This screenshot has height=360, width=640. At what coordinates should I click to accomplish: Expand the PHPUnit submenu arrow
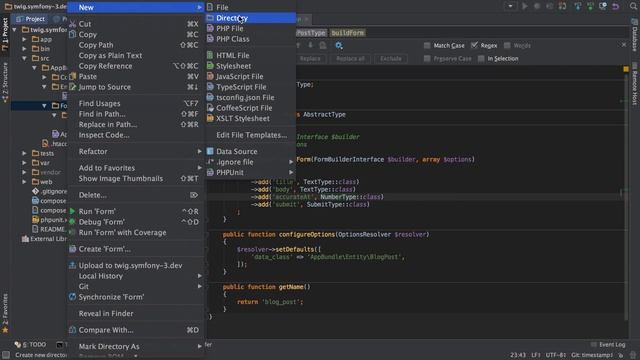click(291, 173)
